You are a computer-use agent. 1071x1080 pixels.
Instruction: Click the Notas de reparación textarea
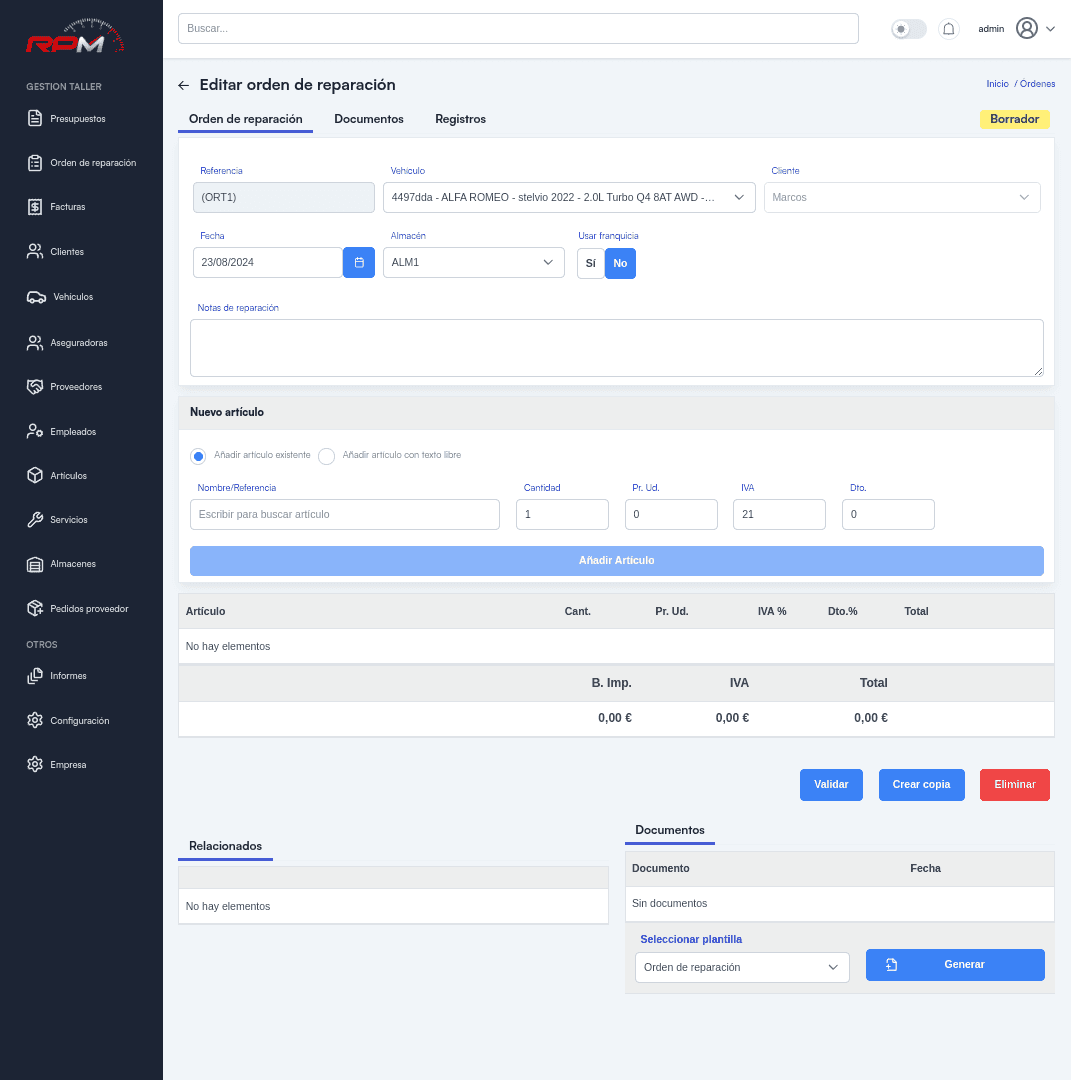click(616, 348)
